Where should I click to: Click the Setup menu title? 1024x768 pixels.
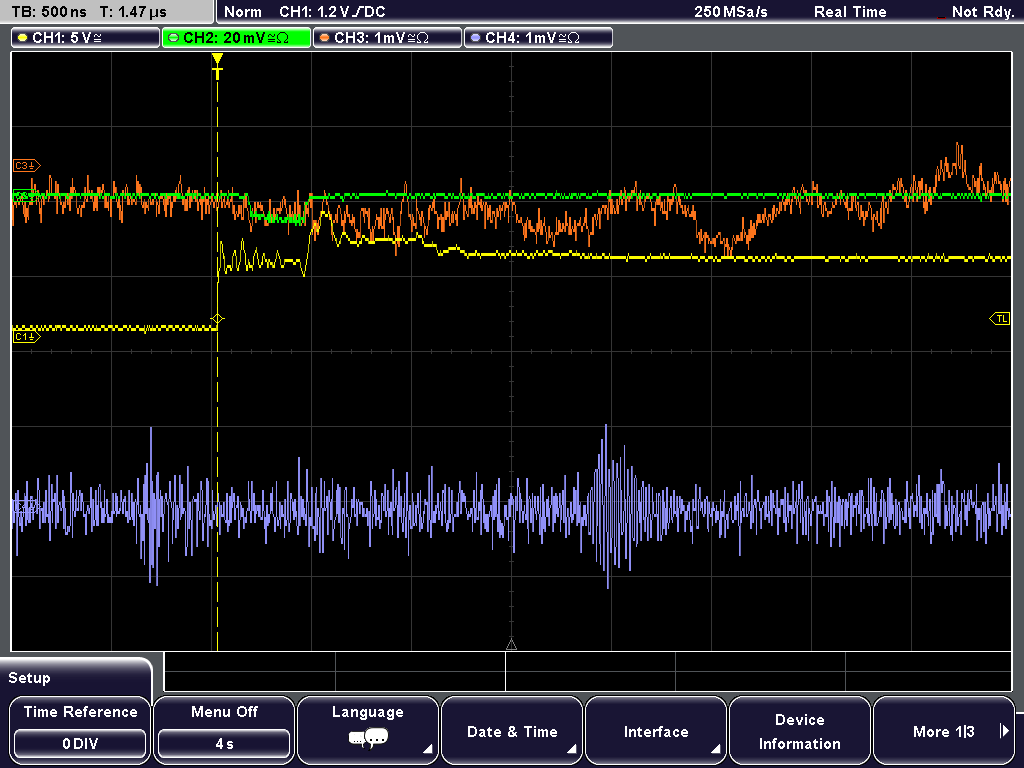pos(29,678)
